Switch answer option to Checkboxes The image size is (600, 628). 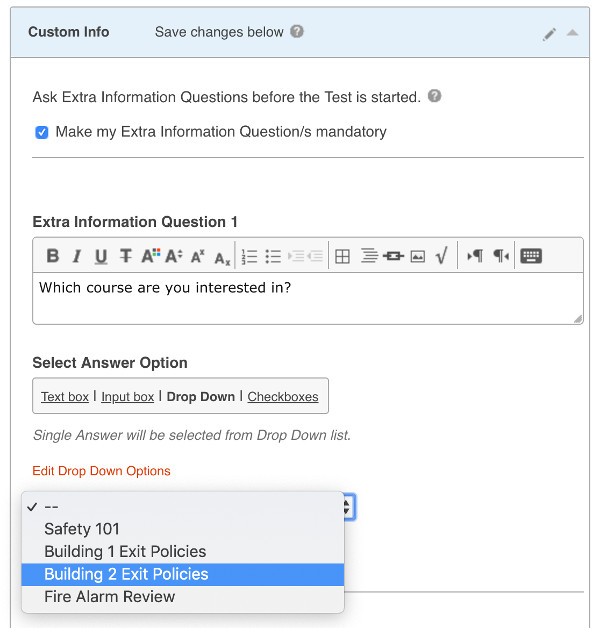[283, 397]
